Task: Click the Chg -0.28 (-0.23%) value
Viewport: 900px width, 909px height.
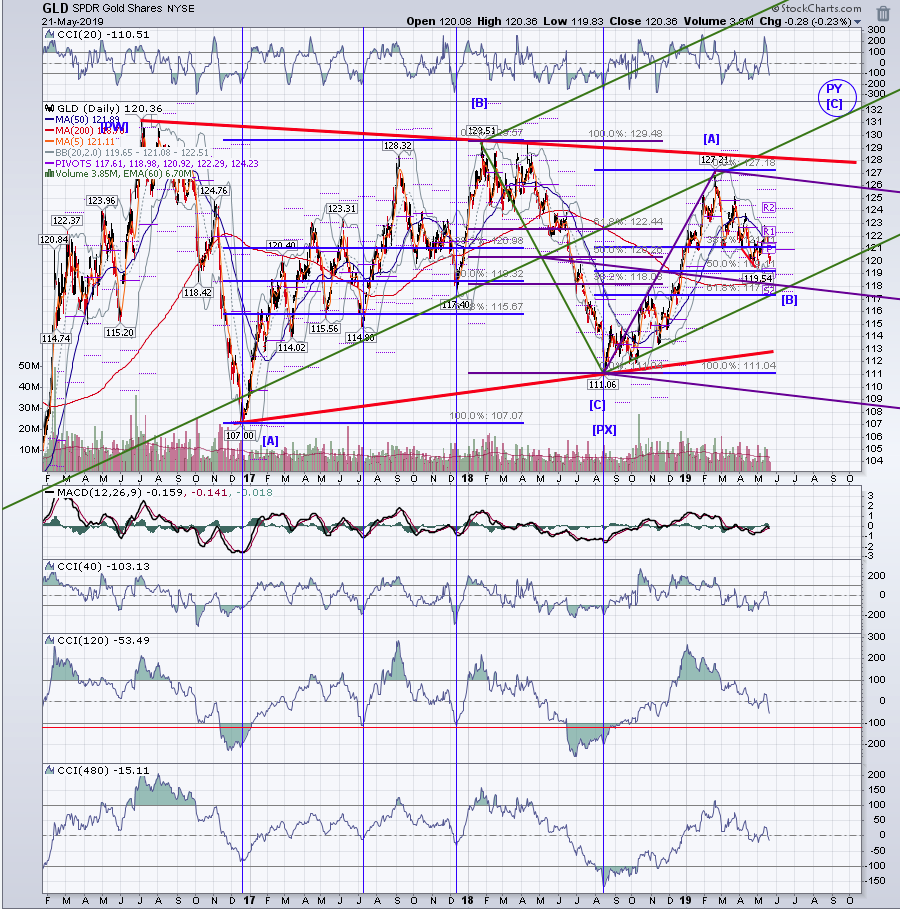Action: 806,21
